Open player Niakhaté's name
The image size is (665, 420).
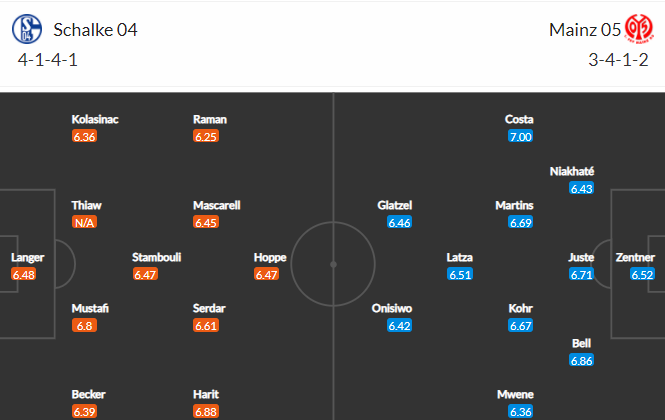(x=572, y=171)
